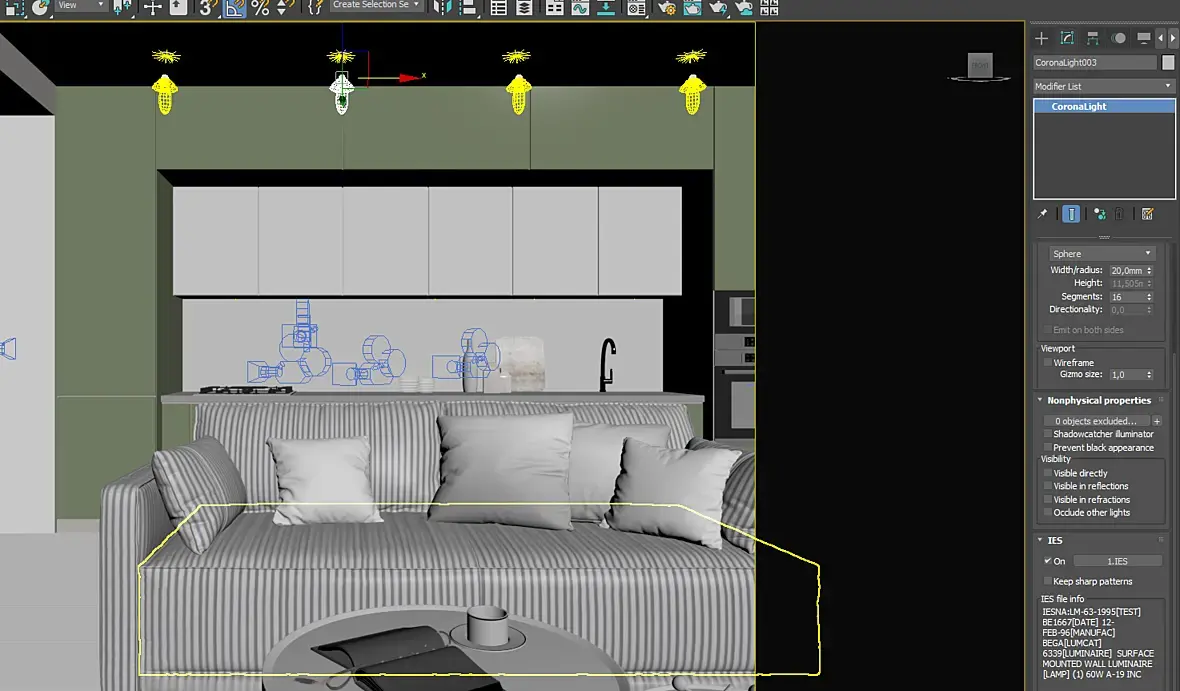1180x691 pixels.
Task: Open the Hierarchy tab in command panel
Action: coord(1093,38)
